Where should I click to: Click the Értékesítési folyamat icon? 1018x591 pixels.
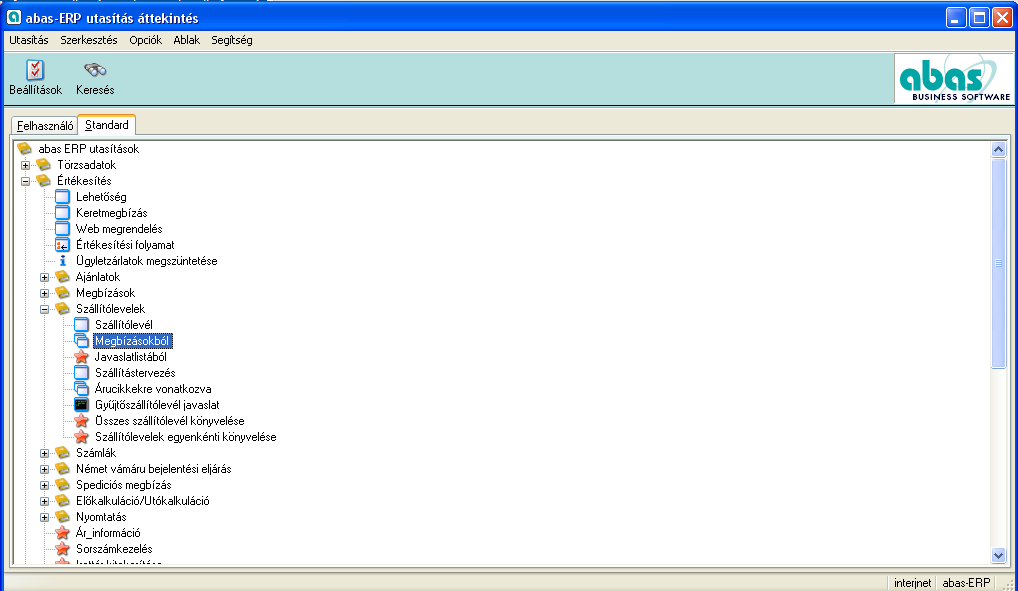[x=62, y=245]
